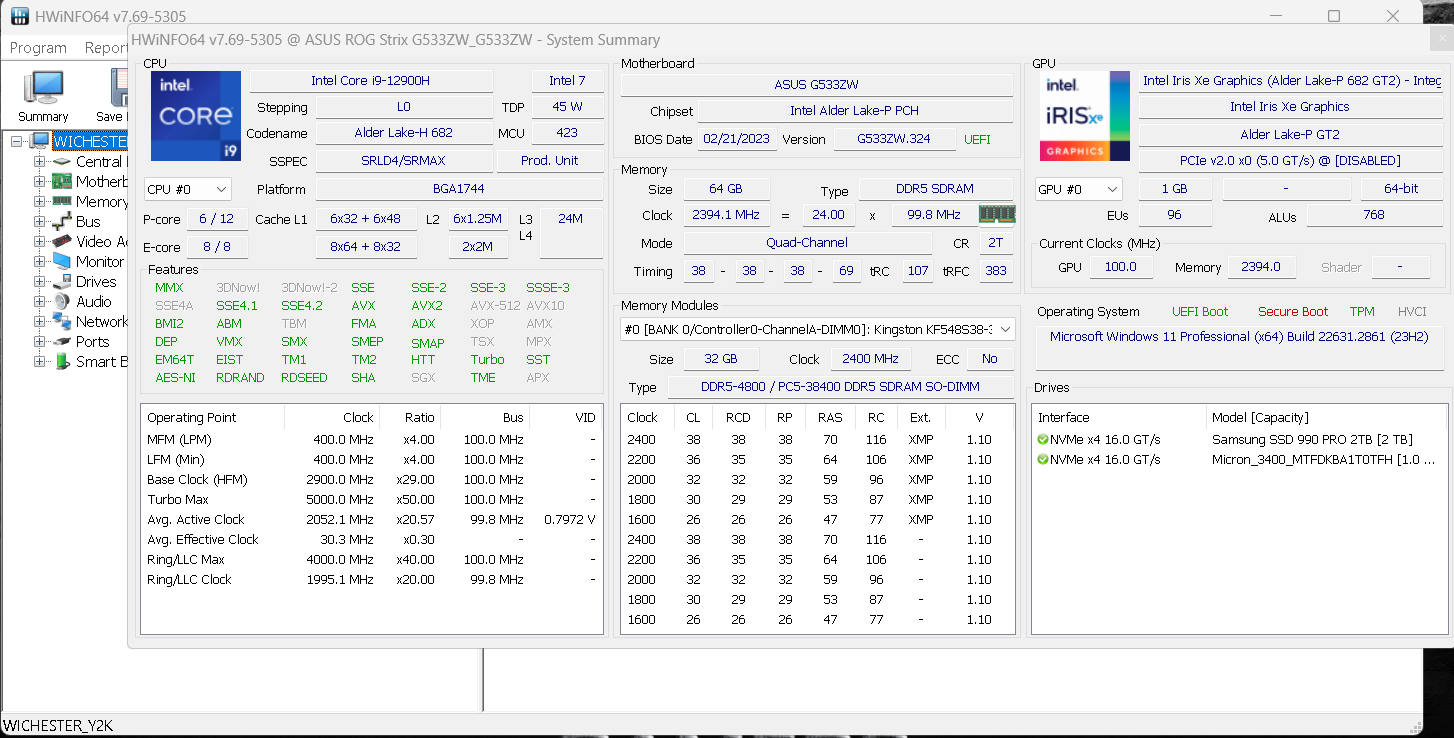Click the UEFI Boot status label
The width and height of the screenshot is (1454, 738).
pyautogui.click(x=1200, y=312)
